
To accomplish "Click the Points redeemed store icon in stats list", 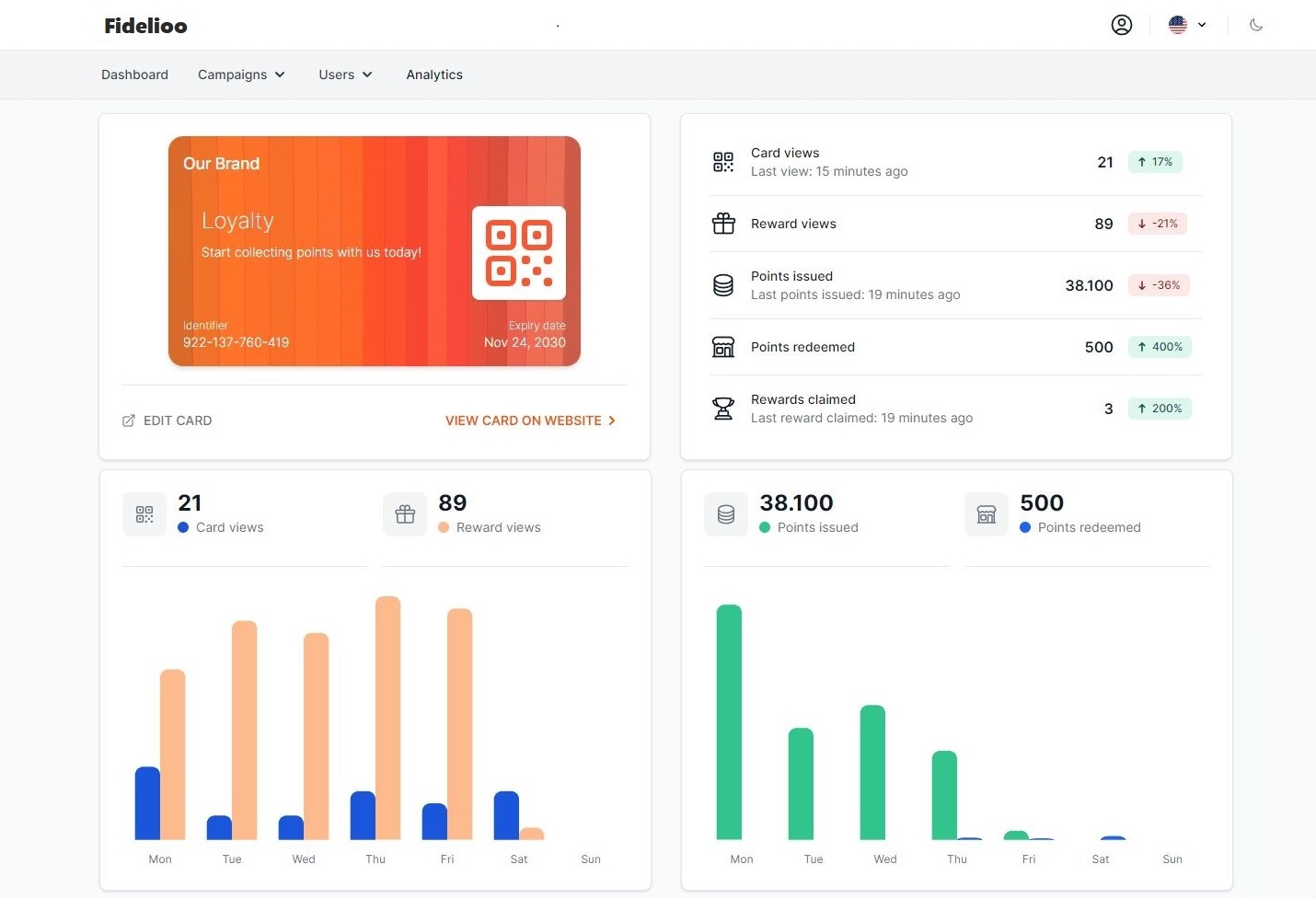I will 723,347.
